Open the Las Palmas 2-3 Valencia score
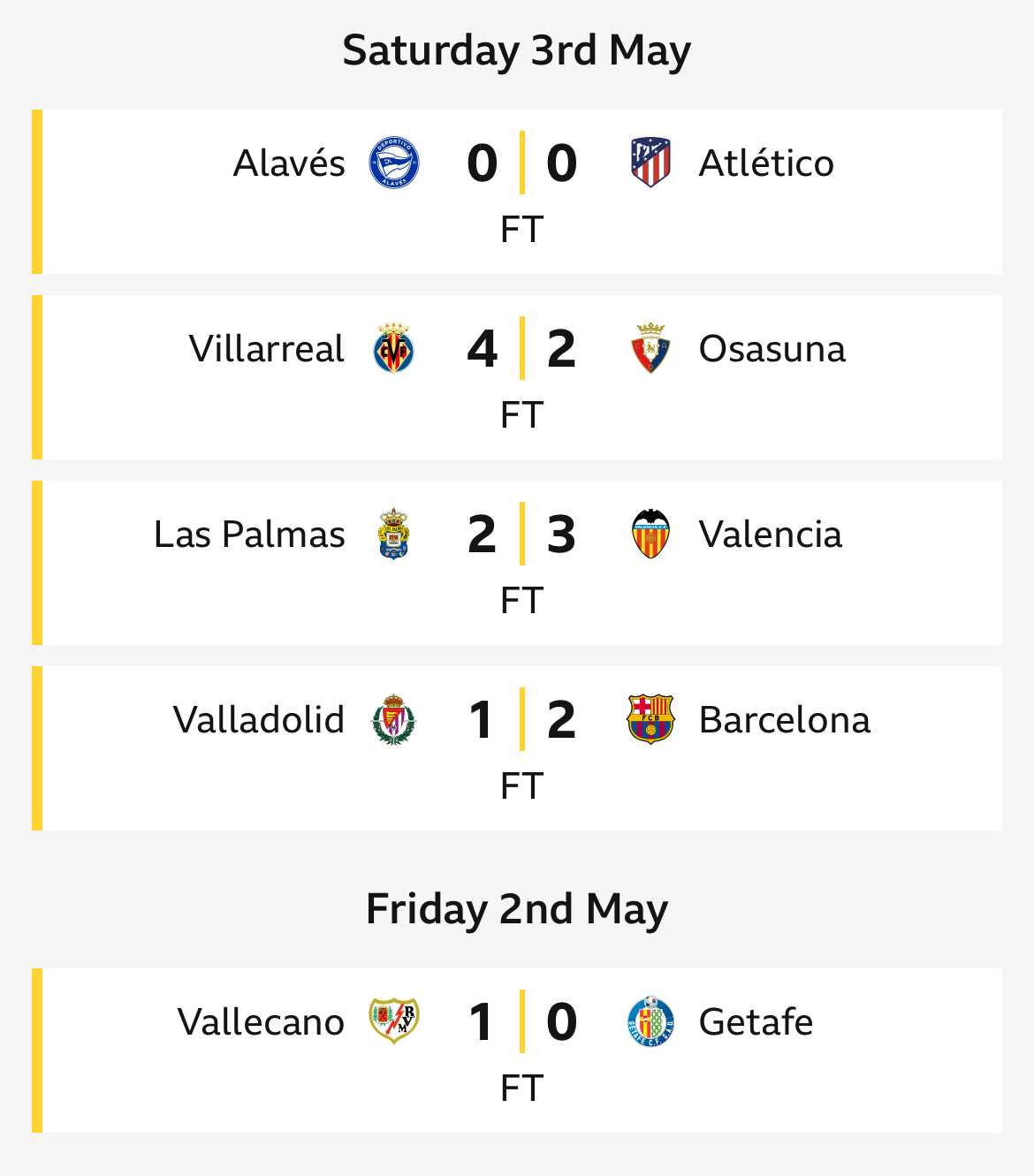The height and width of the screenshot is (1176, 1034). (x=522, y=534)
